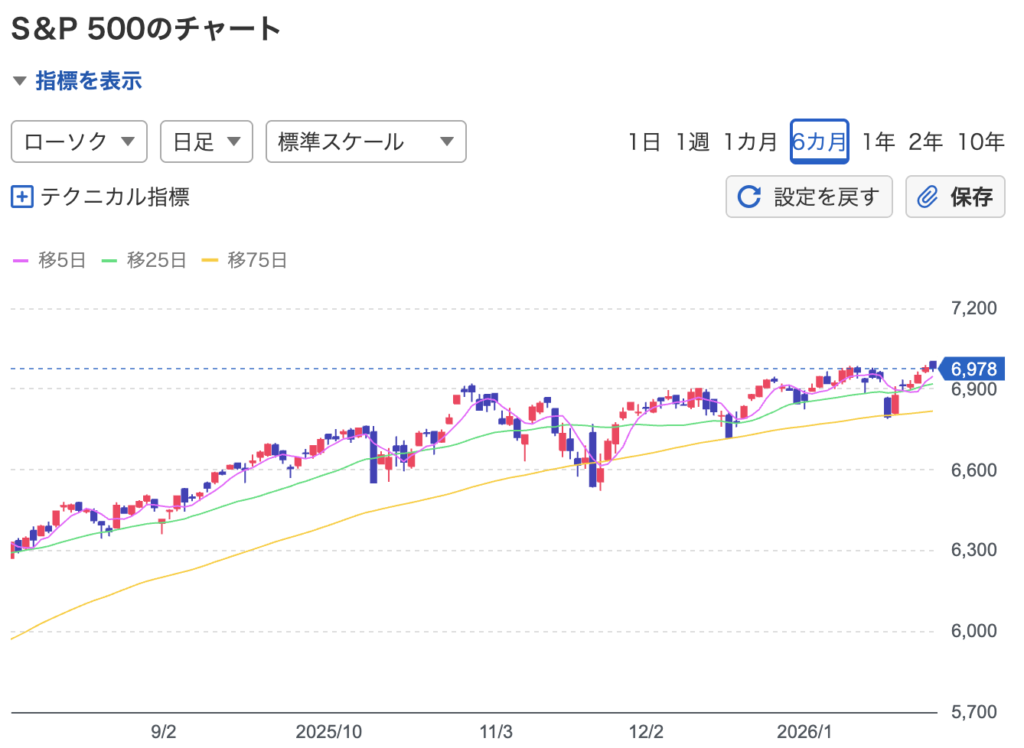Expand the 指標を表示 link
The width and height of the screenshot is (1024, 748).
(x=89, y=81)
